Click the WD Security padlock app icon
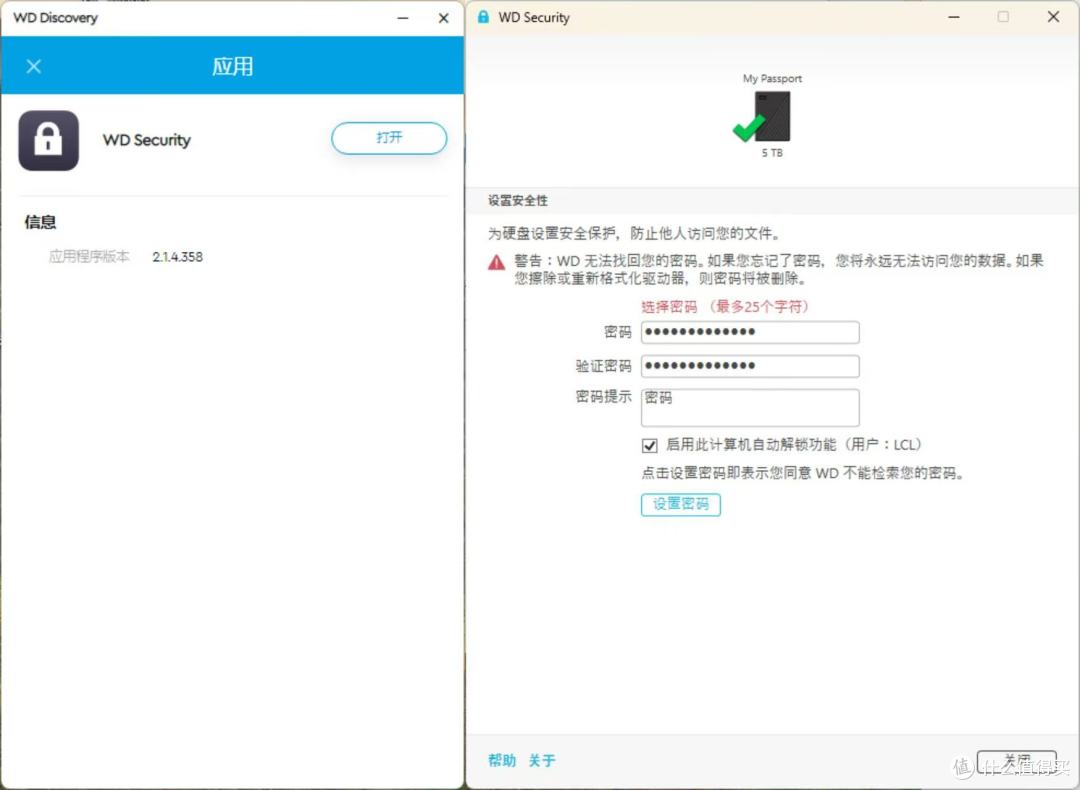This screenshot has height=790, width=1080. coord(48,141)
